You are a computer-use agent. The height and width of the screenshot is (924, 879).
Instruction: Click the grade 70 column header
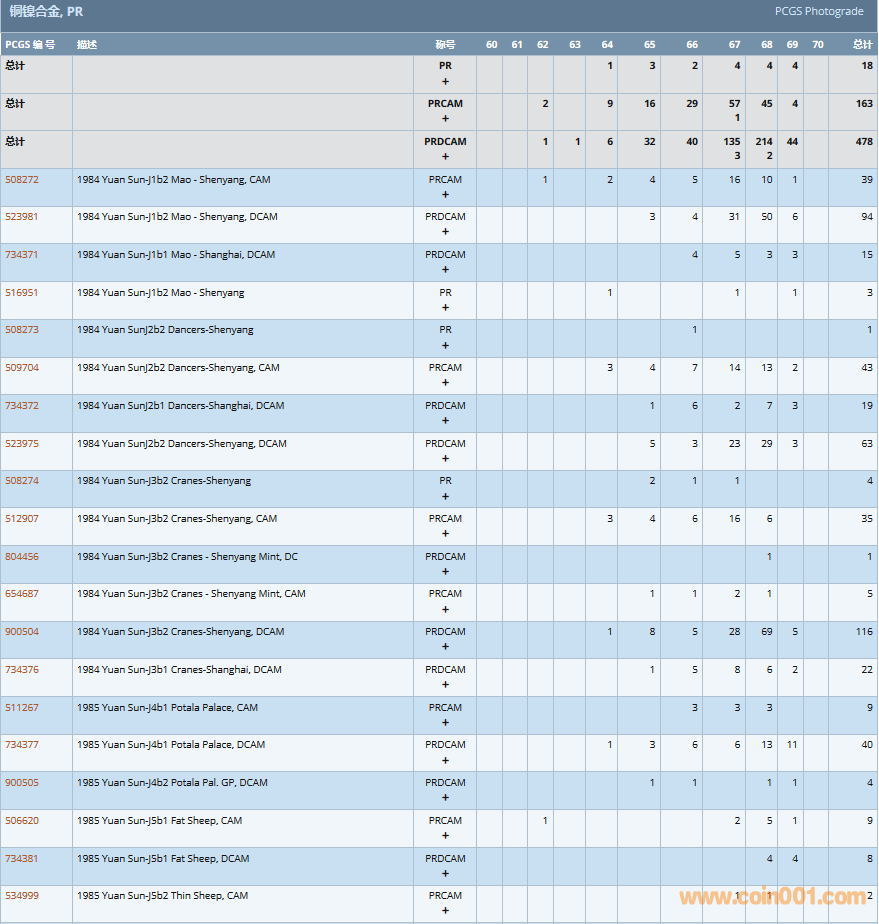click(817, 45)
